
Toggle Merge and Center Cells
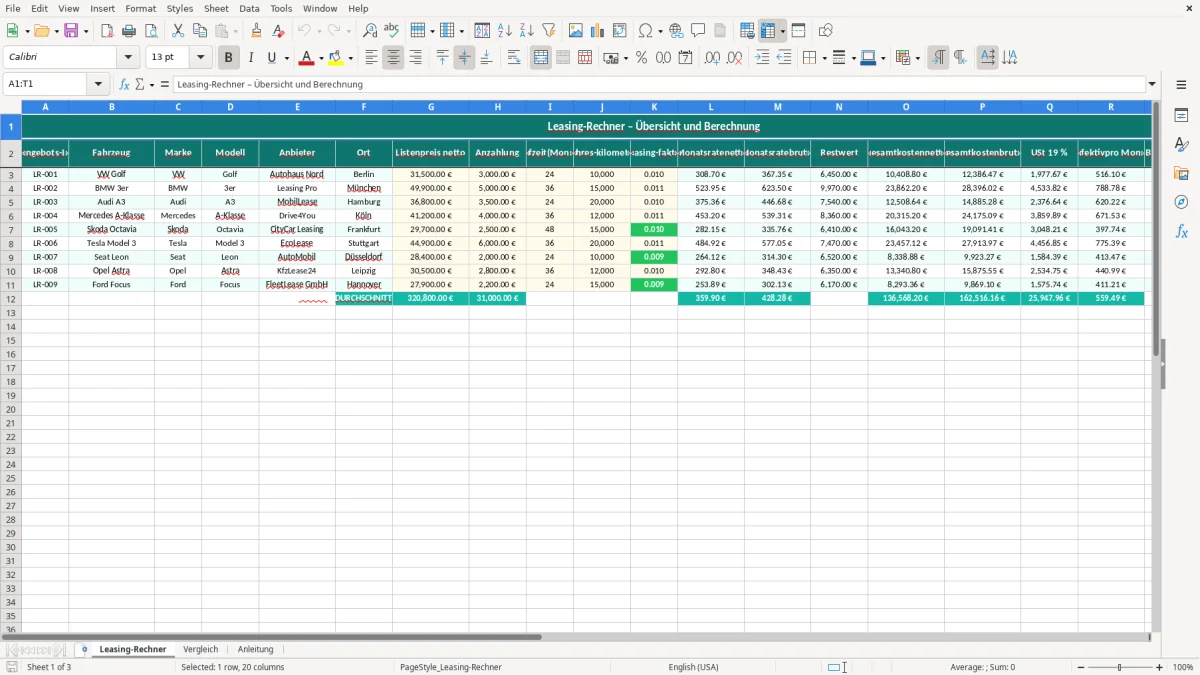[541, 58]
